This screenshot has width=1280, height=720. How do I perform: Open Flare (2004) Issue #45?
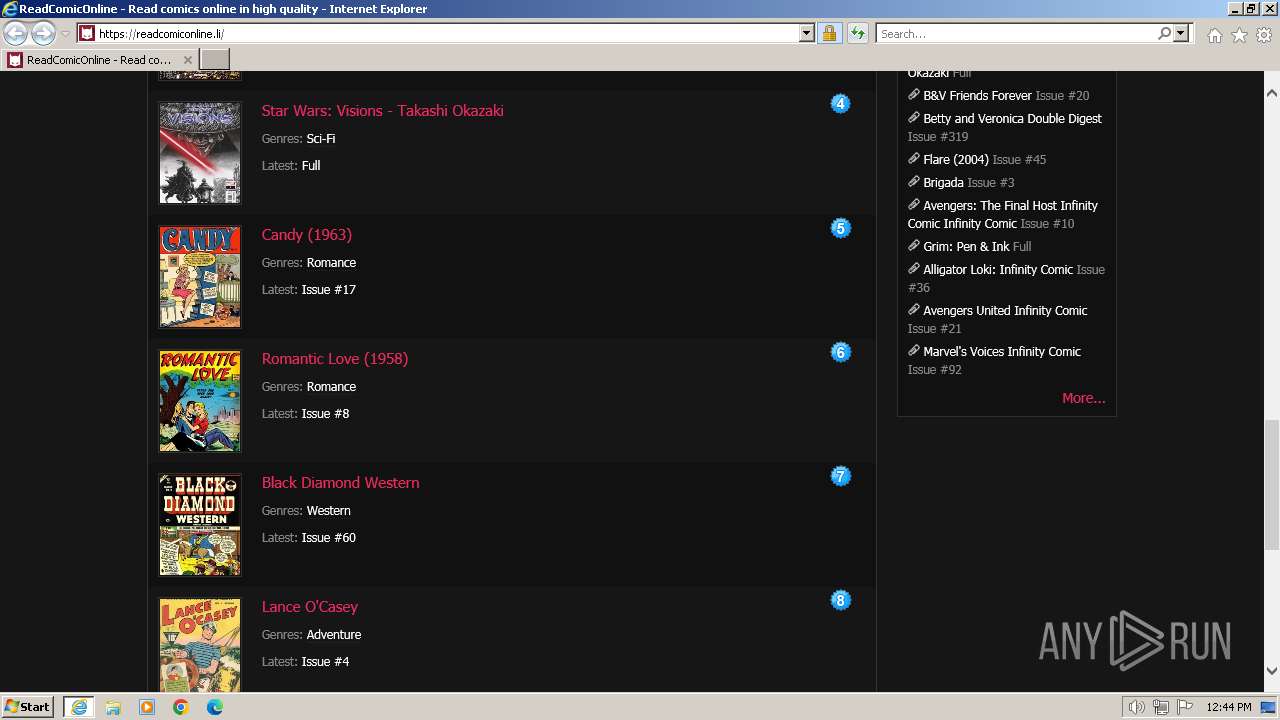tap(984, 160)
